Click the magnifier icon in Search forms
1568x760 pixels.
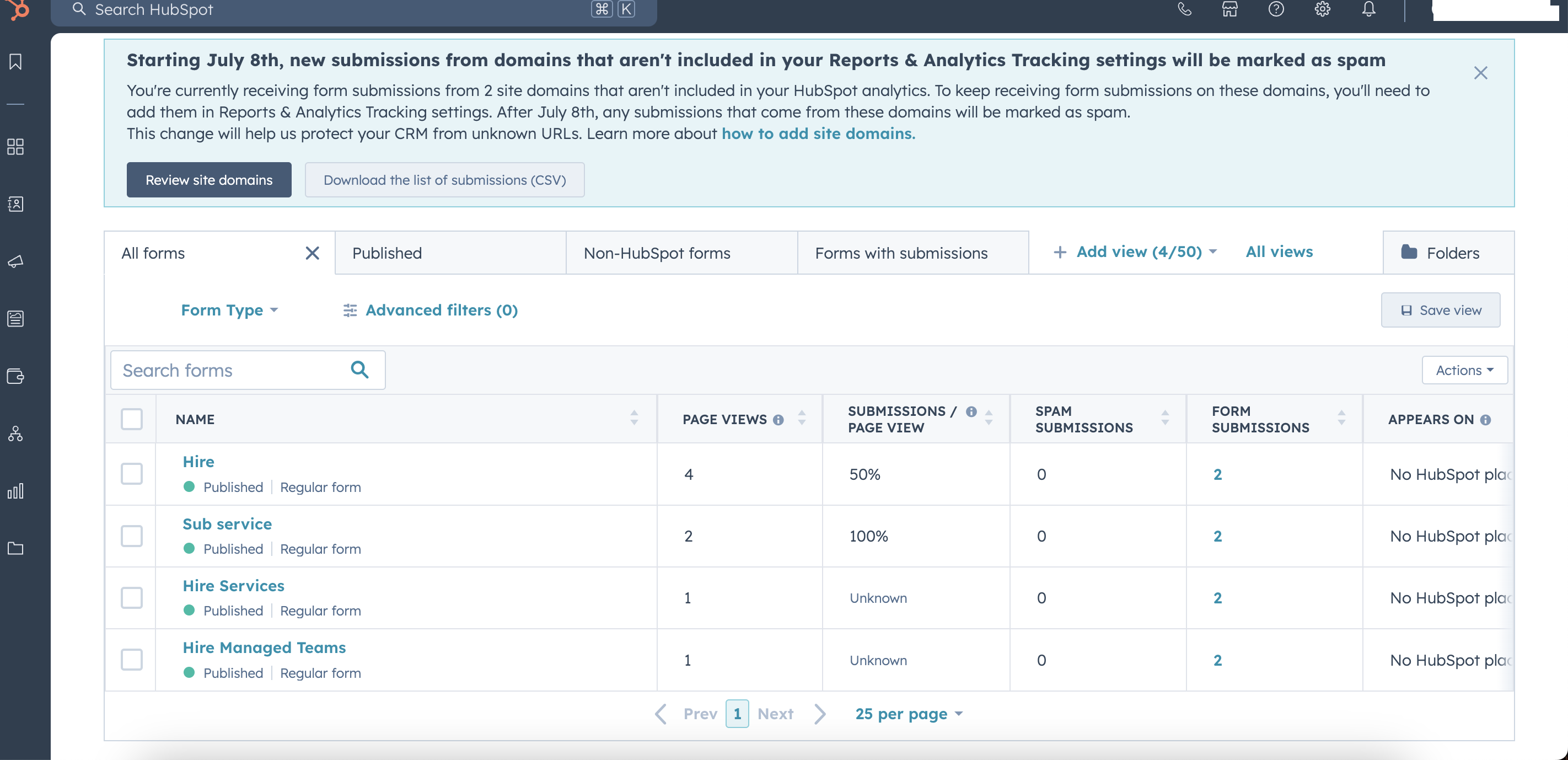[359, 369]
